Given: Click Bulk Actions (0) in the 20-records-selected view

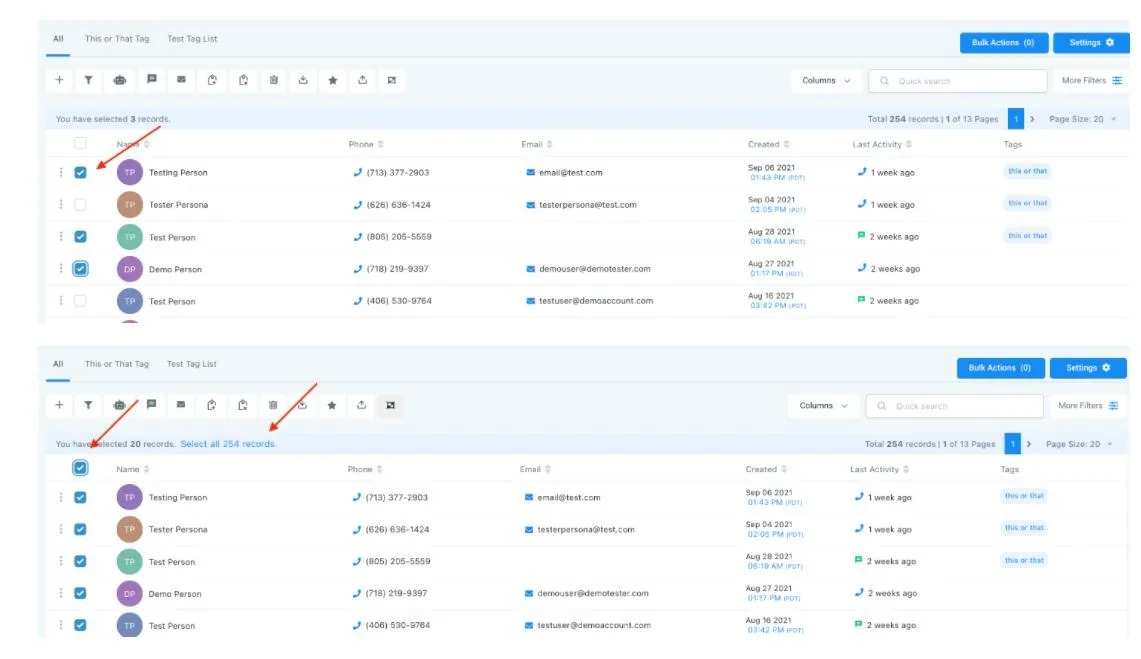Looking at the screenshot, I should pyautogui.click(x=1001, y=368).
